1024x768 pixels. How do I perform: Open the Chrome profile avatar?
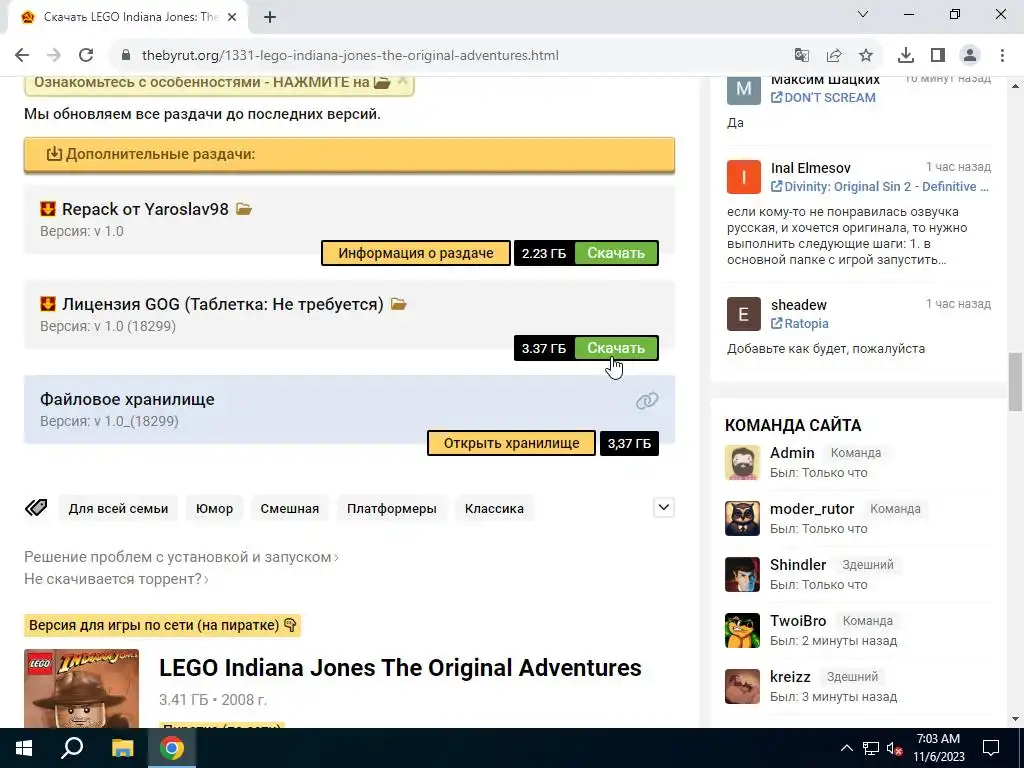click(970, 56)
